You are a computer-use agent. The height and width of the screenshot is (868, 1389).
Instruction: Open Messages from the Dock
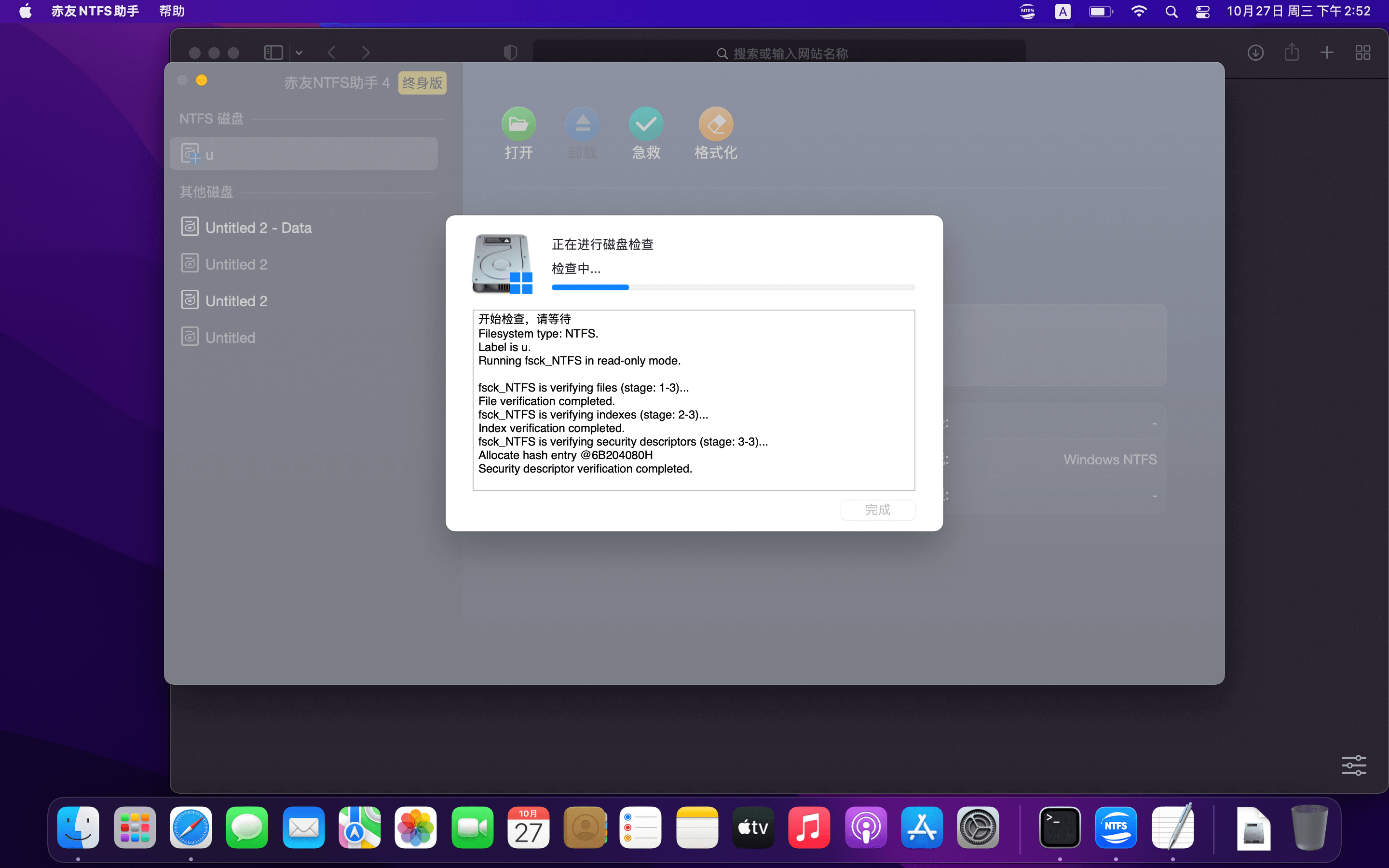[247, 827]
